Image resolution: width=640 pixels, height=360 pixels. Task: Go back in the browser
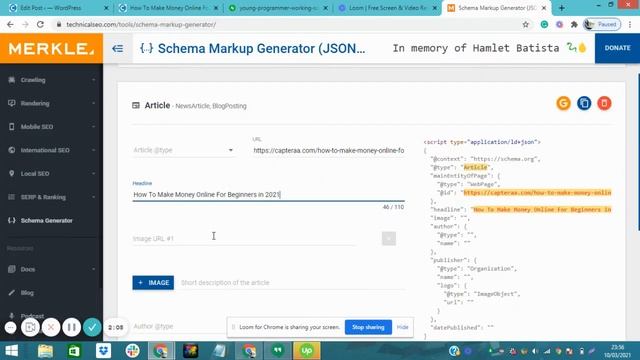pos(10,24)
